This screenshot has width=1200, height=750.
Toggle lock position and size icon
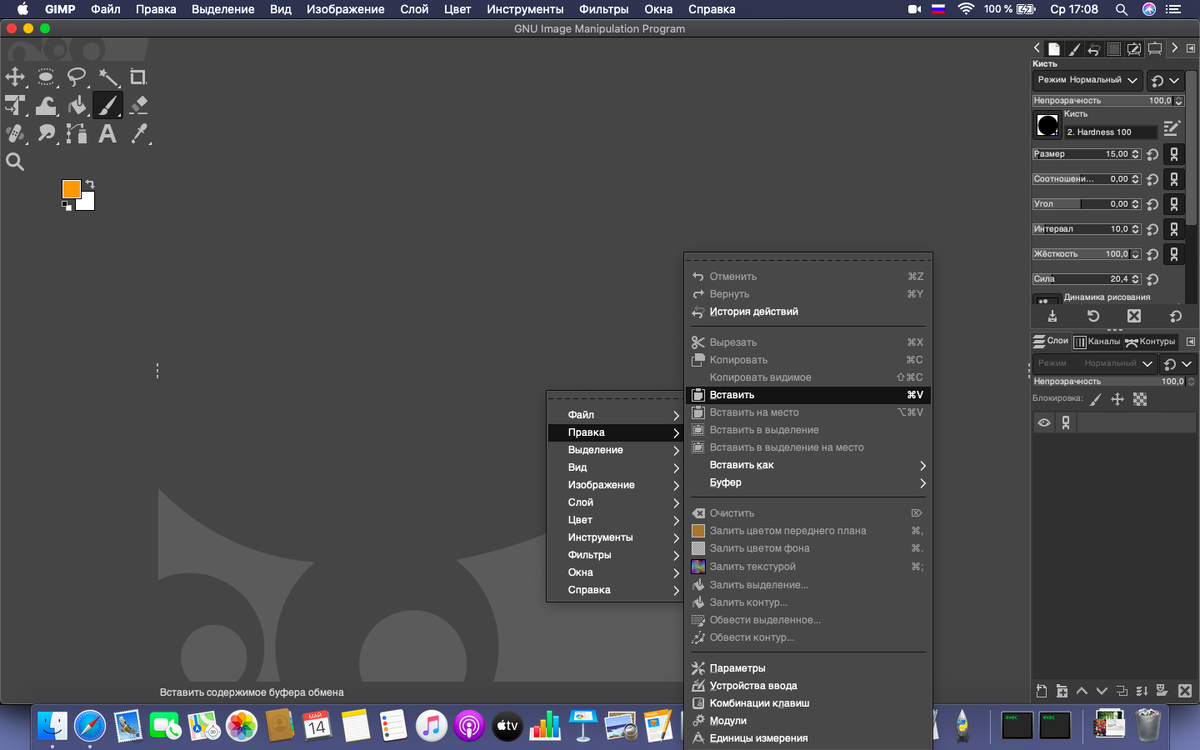(1118, 399)
